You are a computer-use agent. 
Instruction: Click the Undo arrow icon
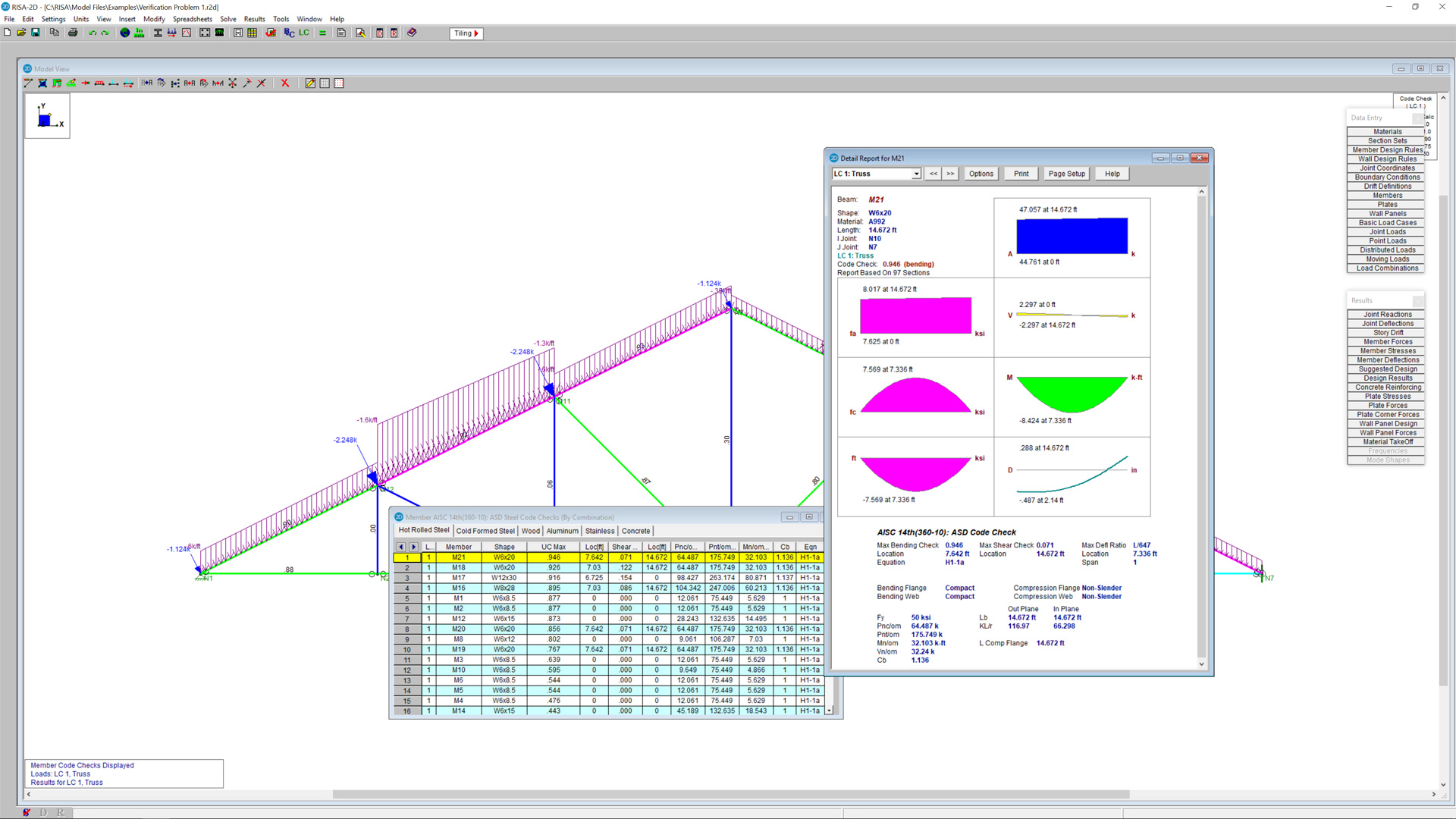[x=93, y=33]
